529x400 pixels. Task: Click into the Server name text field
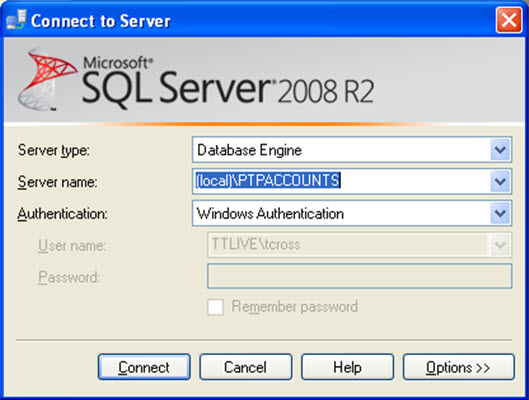[x=341, y=181]
